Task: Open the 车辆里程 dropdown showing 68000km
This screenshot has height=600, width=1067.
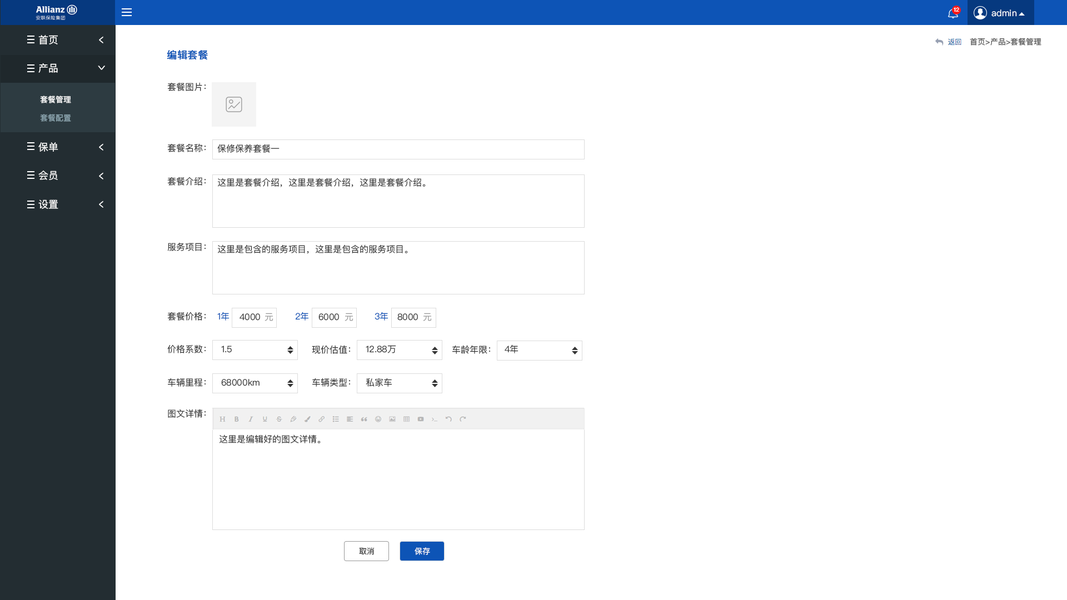Action: point(255,383)
